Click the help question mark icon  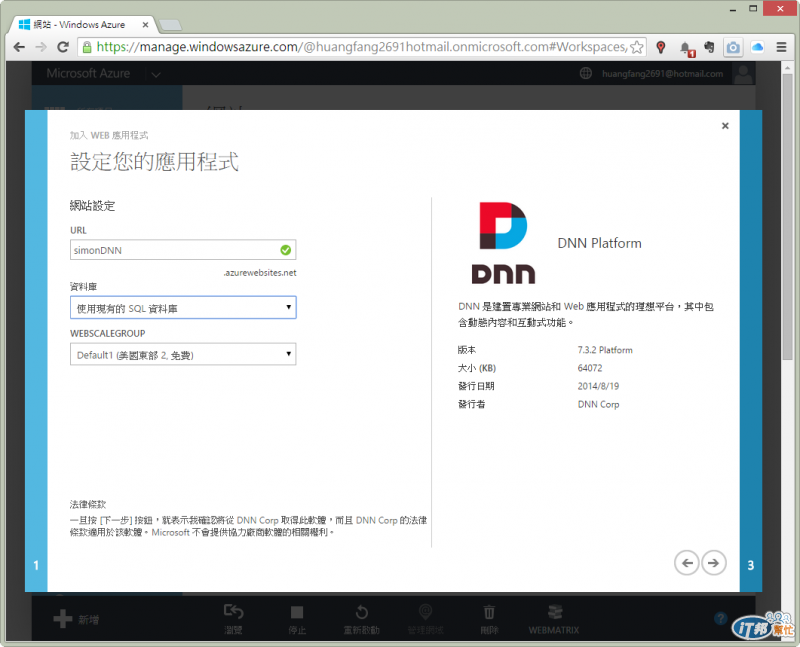click(x=720, y=618)
